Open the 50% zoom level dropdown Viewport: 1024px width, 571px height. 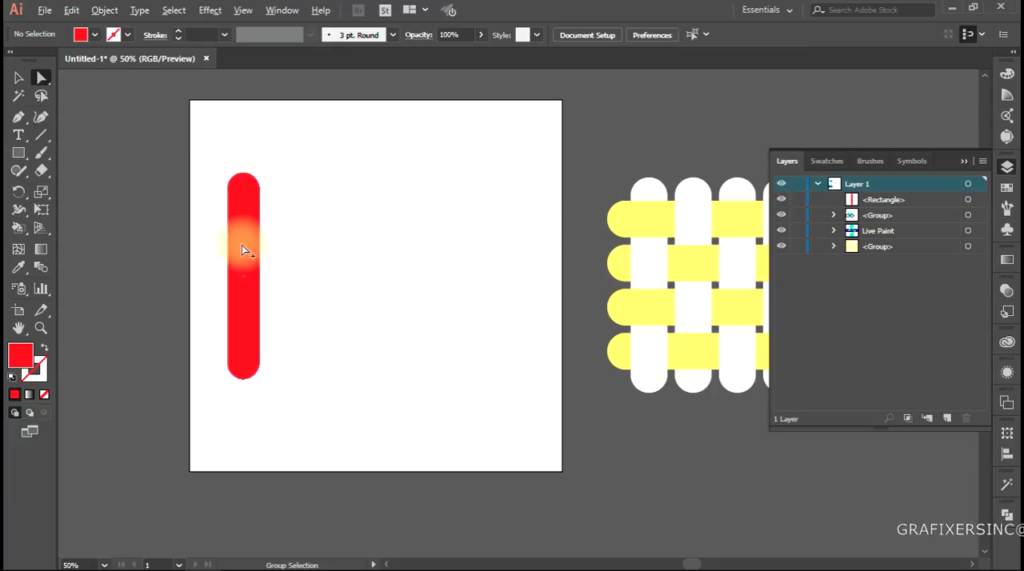pyautogui.click(x=104, y=565)
